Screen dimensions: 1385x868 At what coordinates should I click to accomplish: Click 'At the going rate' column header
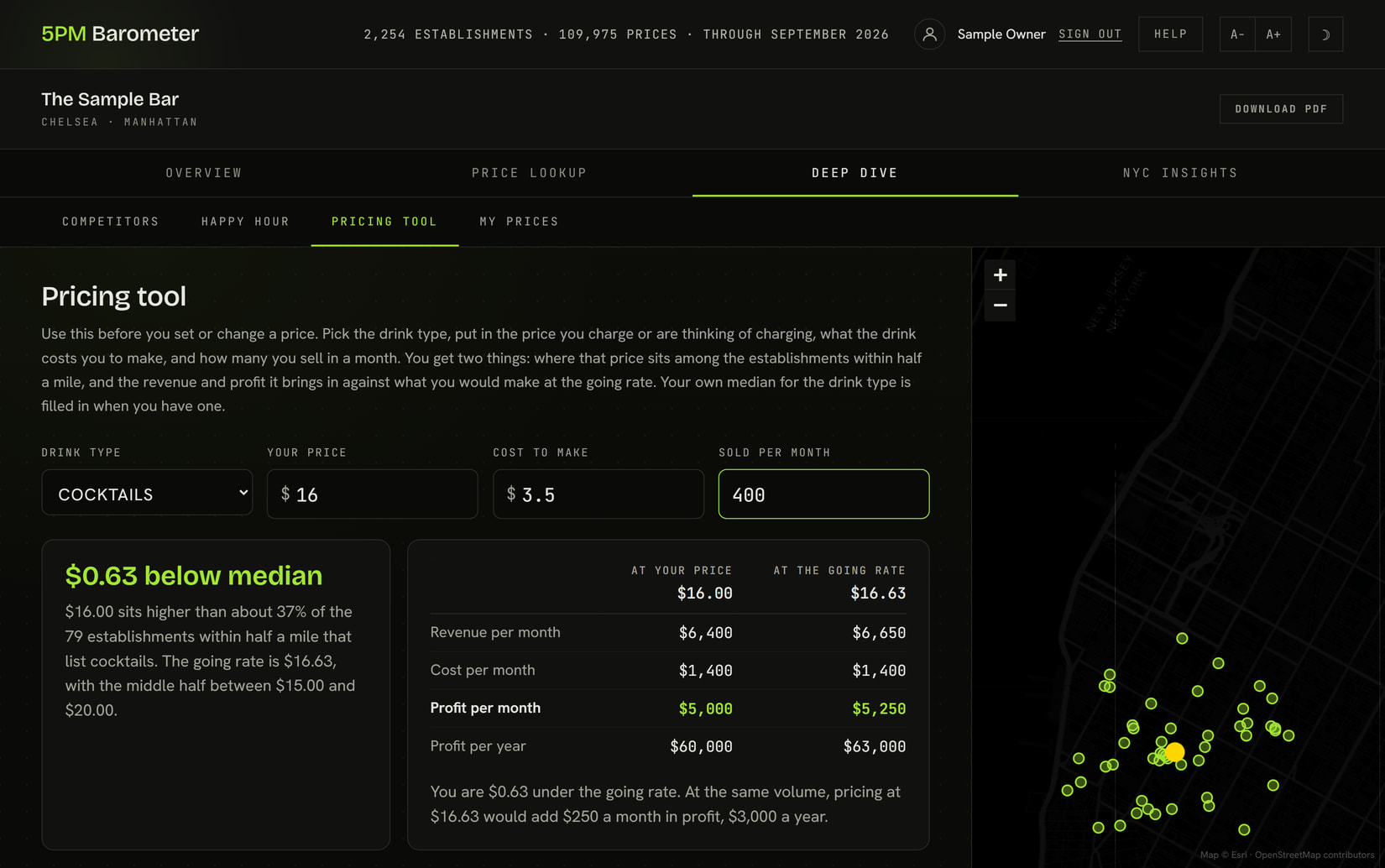pos(839,570)
